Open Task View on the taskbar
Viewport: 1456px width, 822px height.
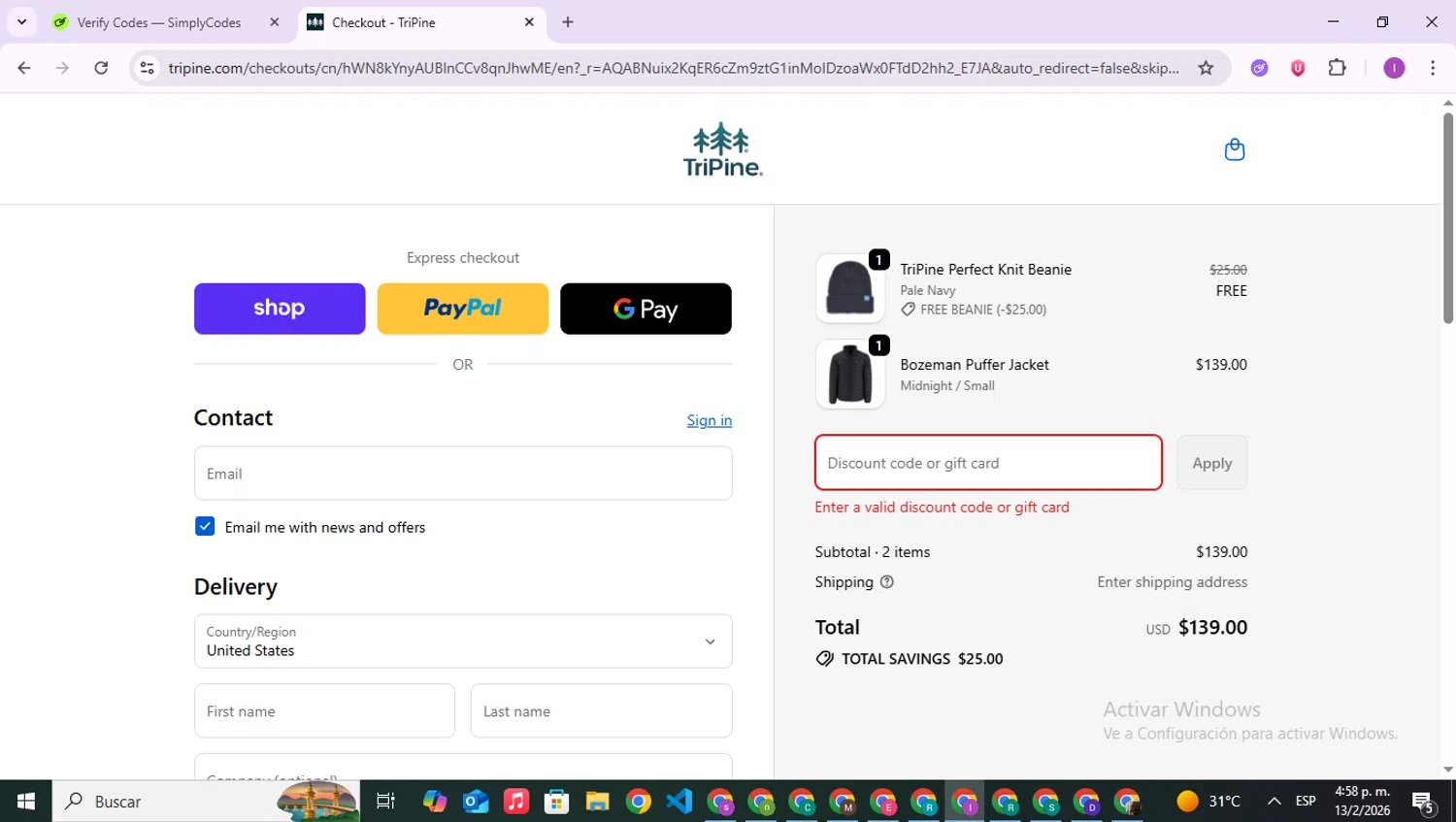coord(385,802)
